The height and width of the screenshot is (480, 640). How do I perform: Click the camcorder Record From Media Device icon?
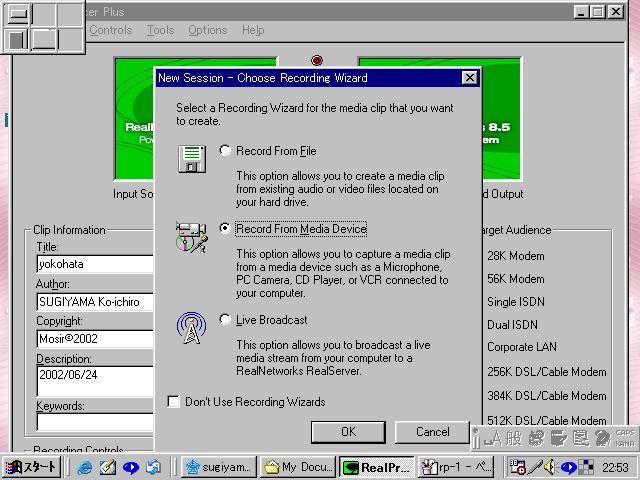tap(192, 238)
